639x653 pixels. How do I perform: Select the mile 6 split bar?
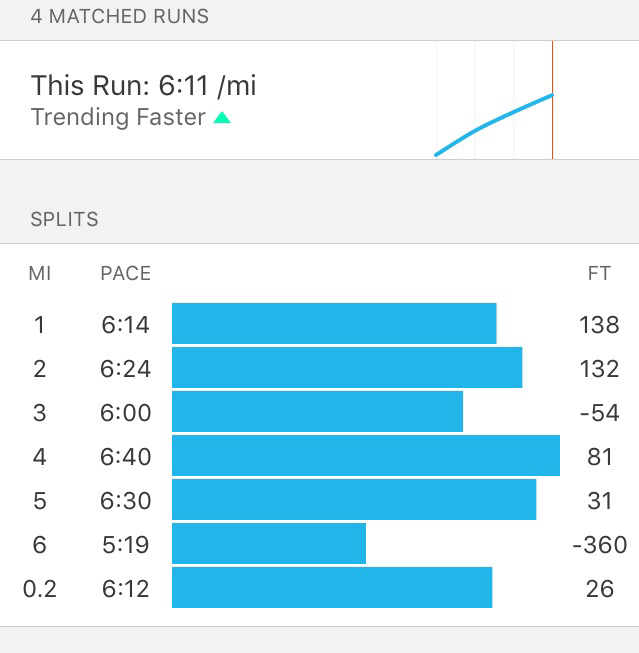[269, 544]
